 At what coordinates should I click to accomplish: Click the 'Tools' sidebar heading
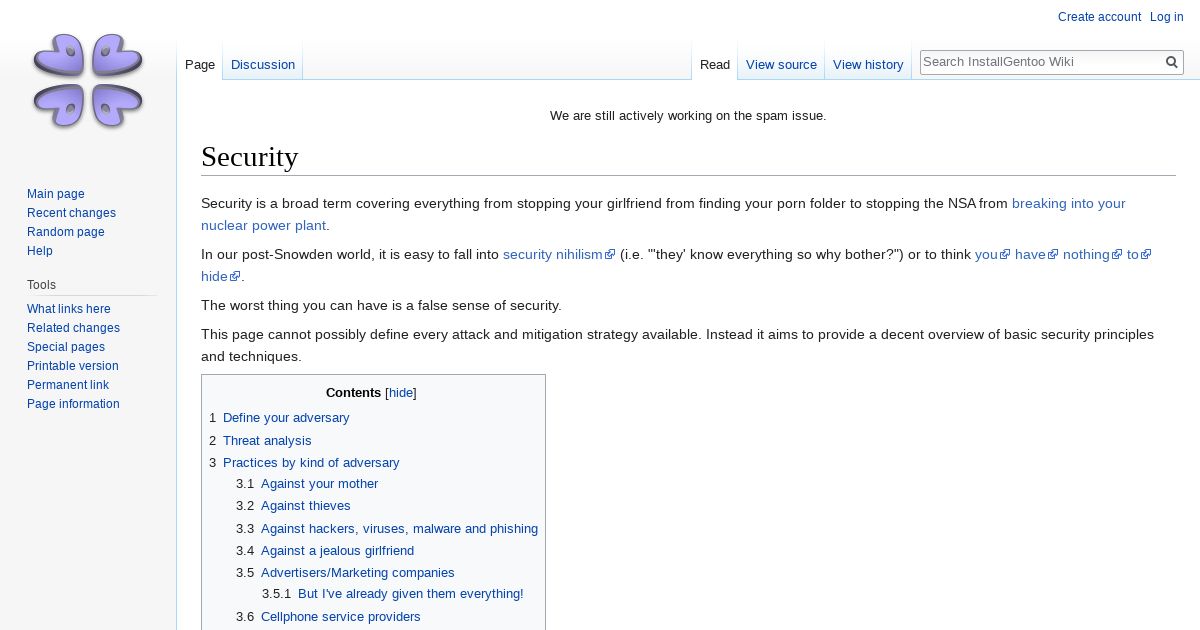[41, 285]
